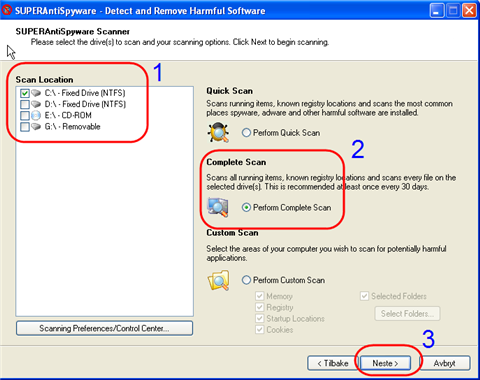Select Perform Complete Scan radio button
480x380 pixels.
point(246,208)
